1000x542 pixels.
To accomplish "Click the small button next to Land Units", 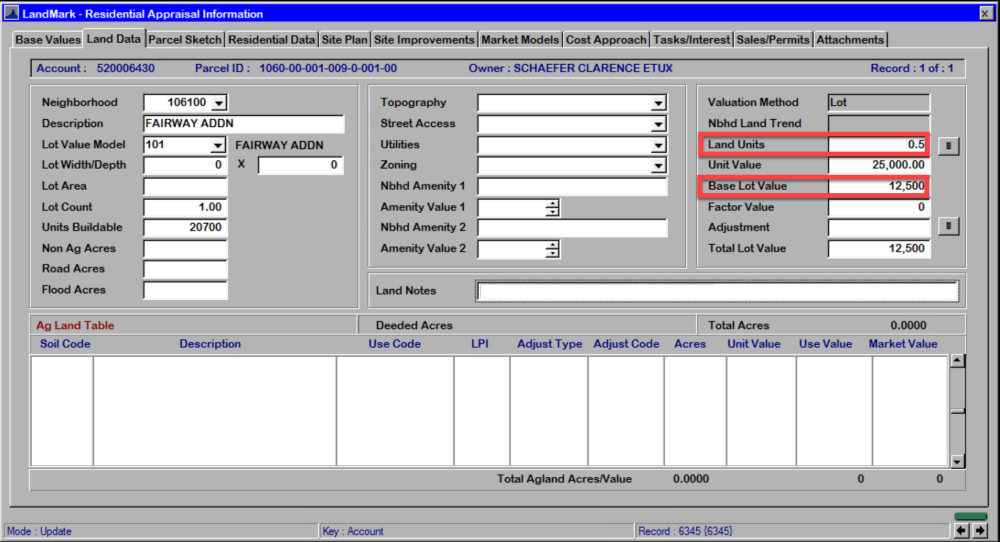I will pyautogui.click(x=948, y=145).
